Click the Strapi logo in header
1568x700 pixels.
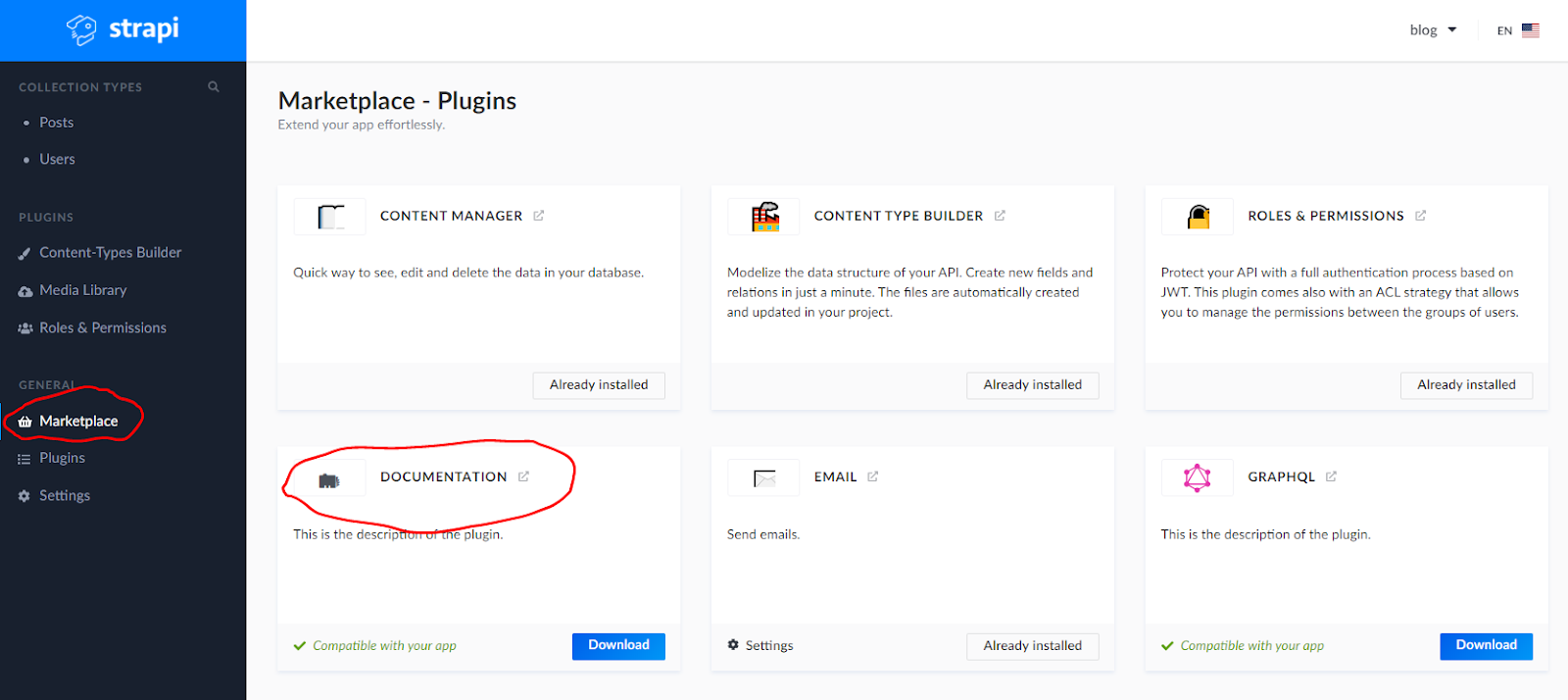(x=122, y=29)
